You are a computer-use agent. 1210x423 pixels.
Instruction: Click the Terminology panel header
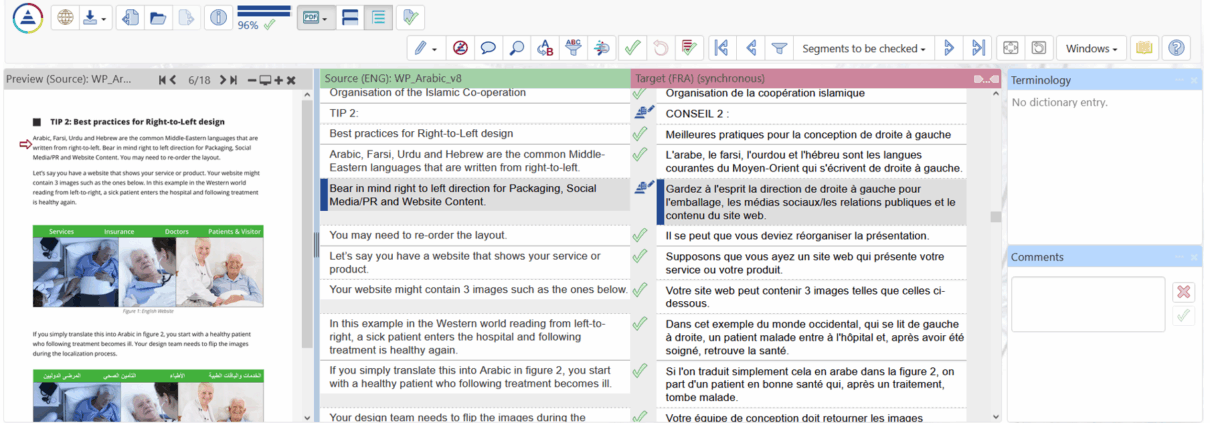pyautogui.click(x=1103, y=80)
